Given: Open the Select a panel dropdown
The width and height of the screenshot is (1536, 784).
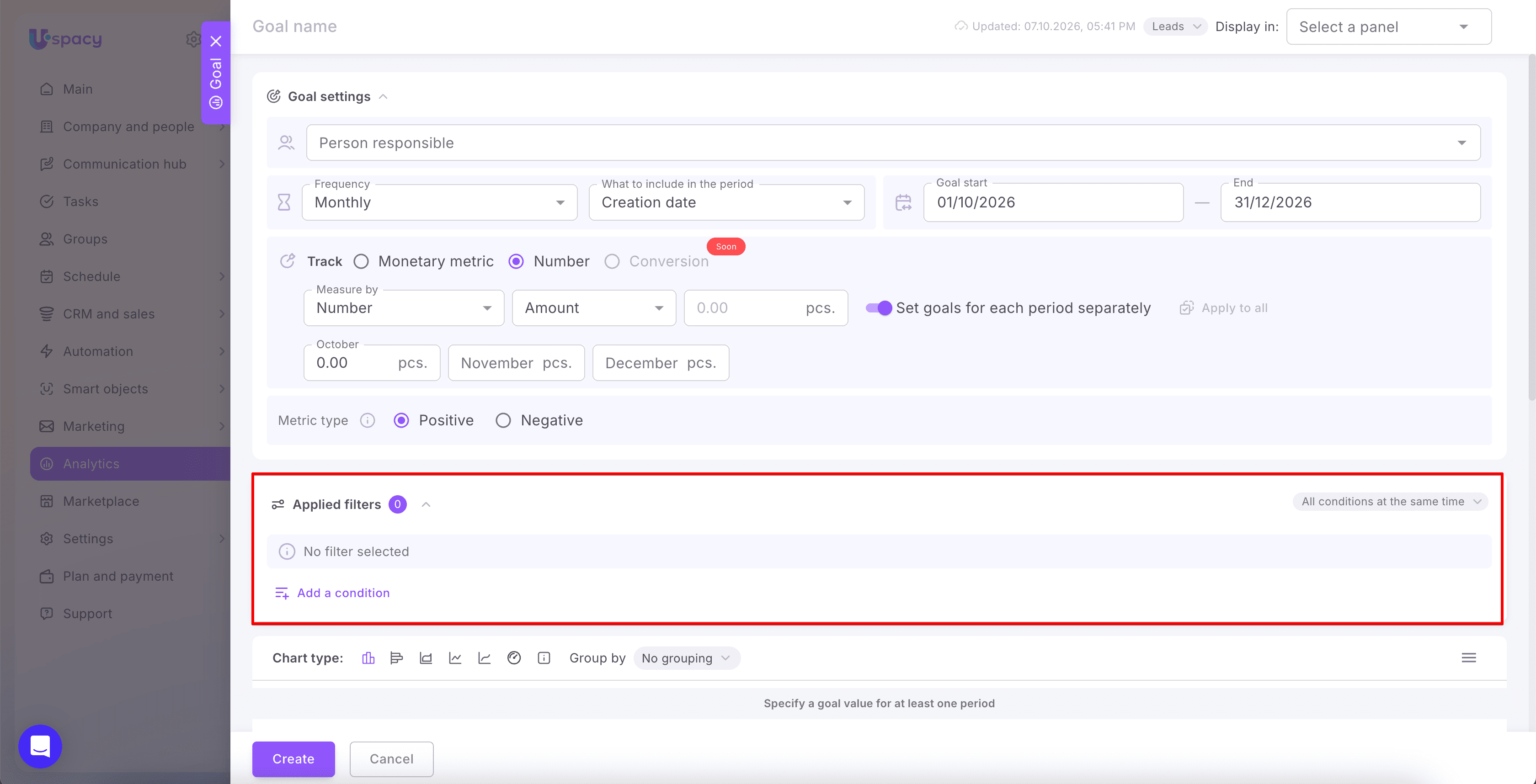Looking at the screenshot, I should [1389, 27].
